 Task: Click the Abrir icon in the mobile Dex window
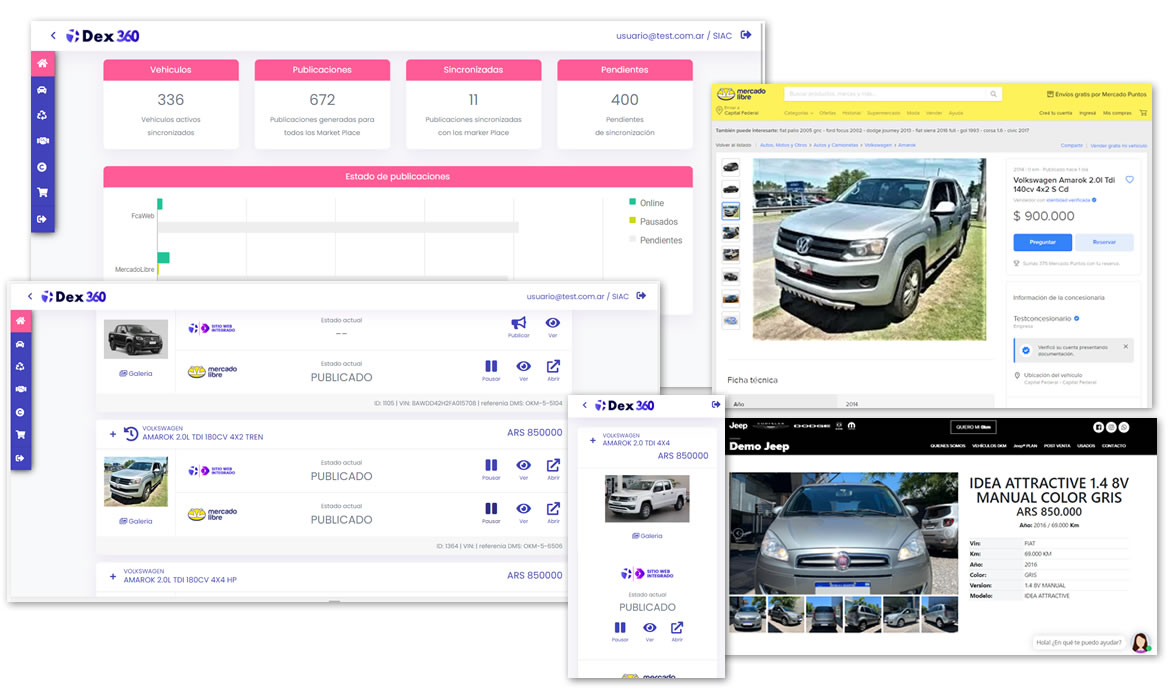coord(677,628)
